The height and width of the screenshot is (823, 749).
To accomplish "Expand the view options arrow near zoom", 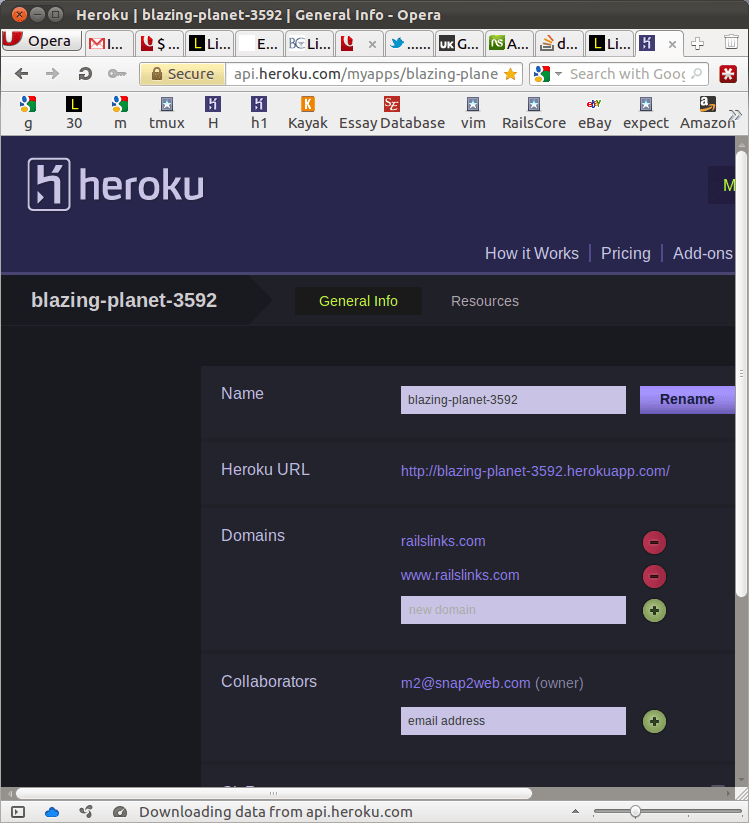I will [575, 811].
